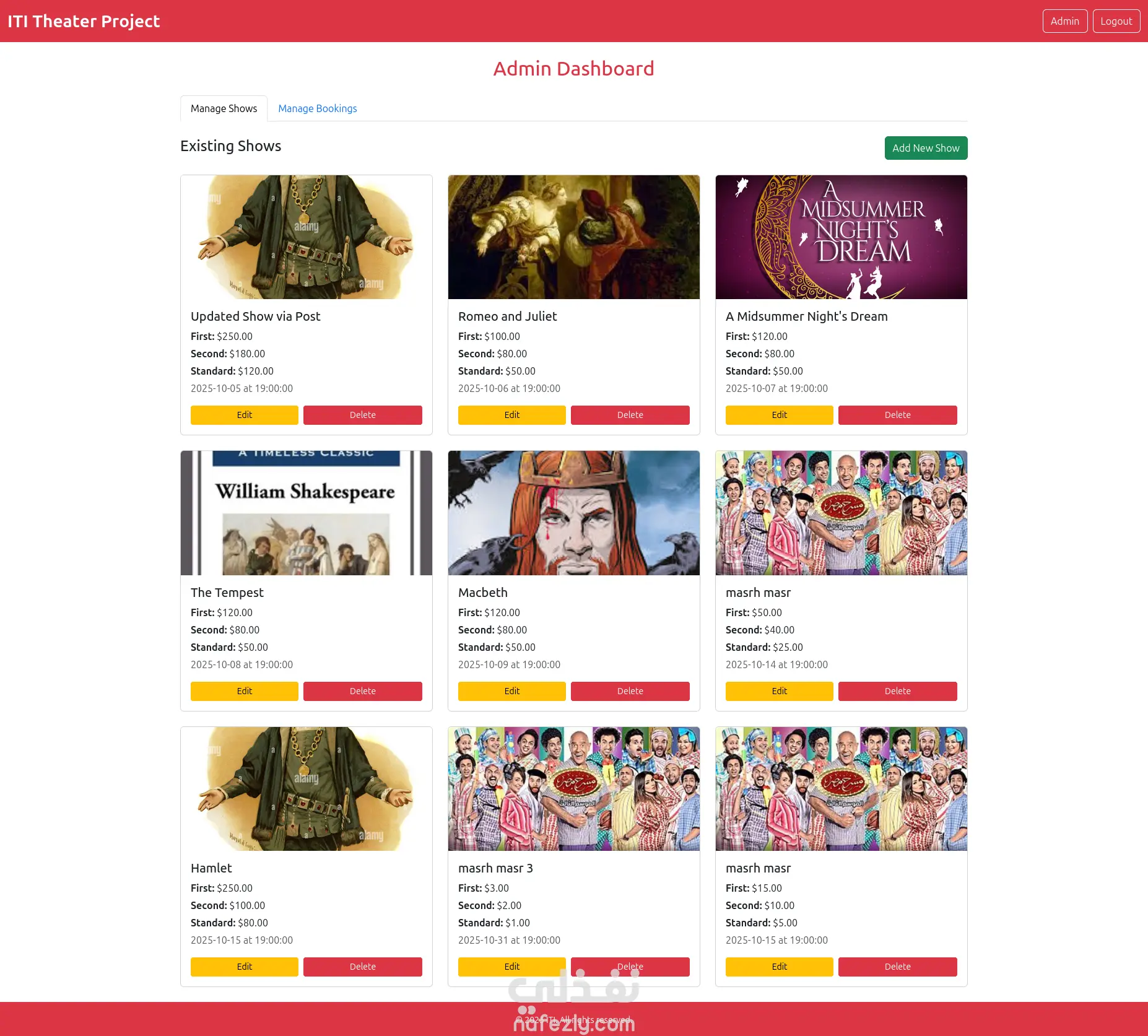Delete the Macbeth show
Image resolution: width=1148 pixels, height=1036 pixels.
pyautogui.click(x=630, y=691)
